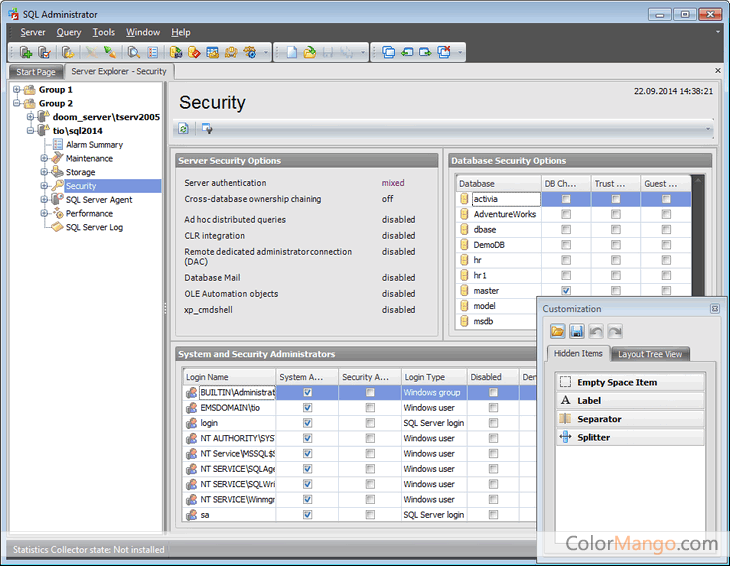Click the mixed server authentication value
This screenshot has width=730, height=566.
[393, 183]
